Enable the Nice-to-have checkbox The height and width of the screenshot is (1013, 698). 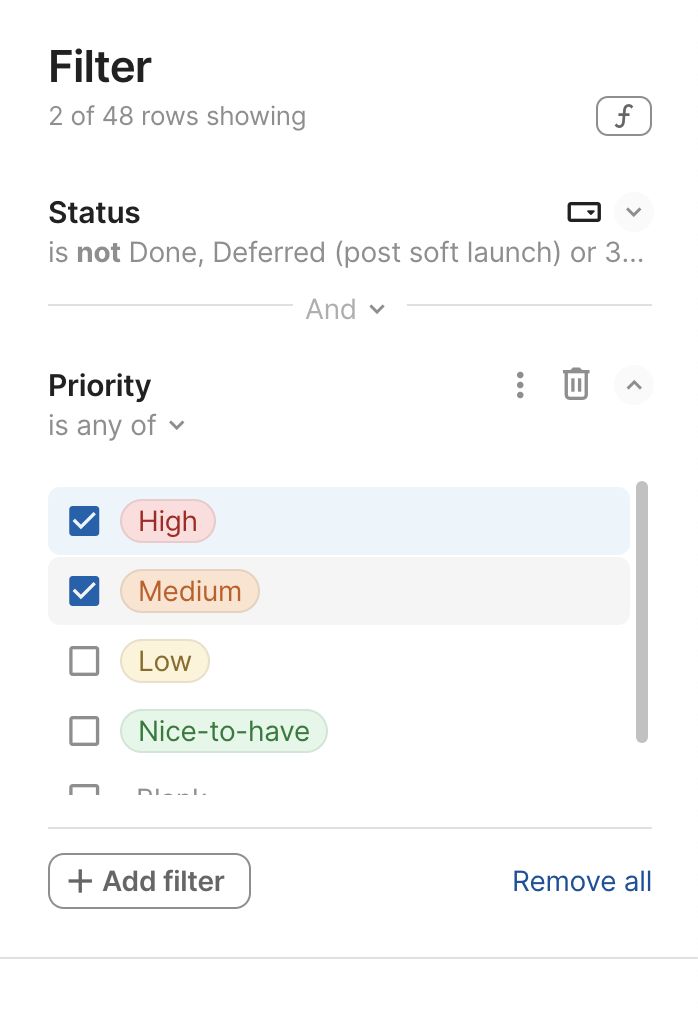click(x=84, y=731)
